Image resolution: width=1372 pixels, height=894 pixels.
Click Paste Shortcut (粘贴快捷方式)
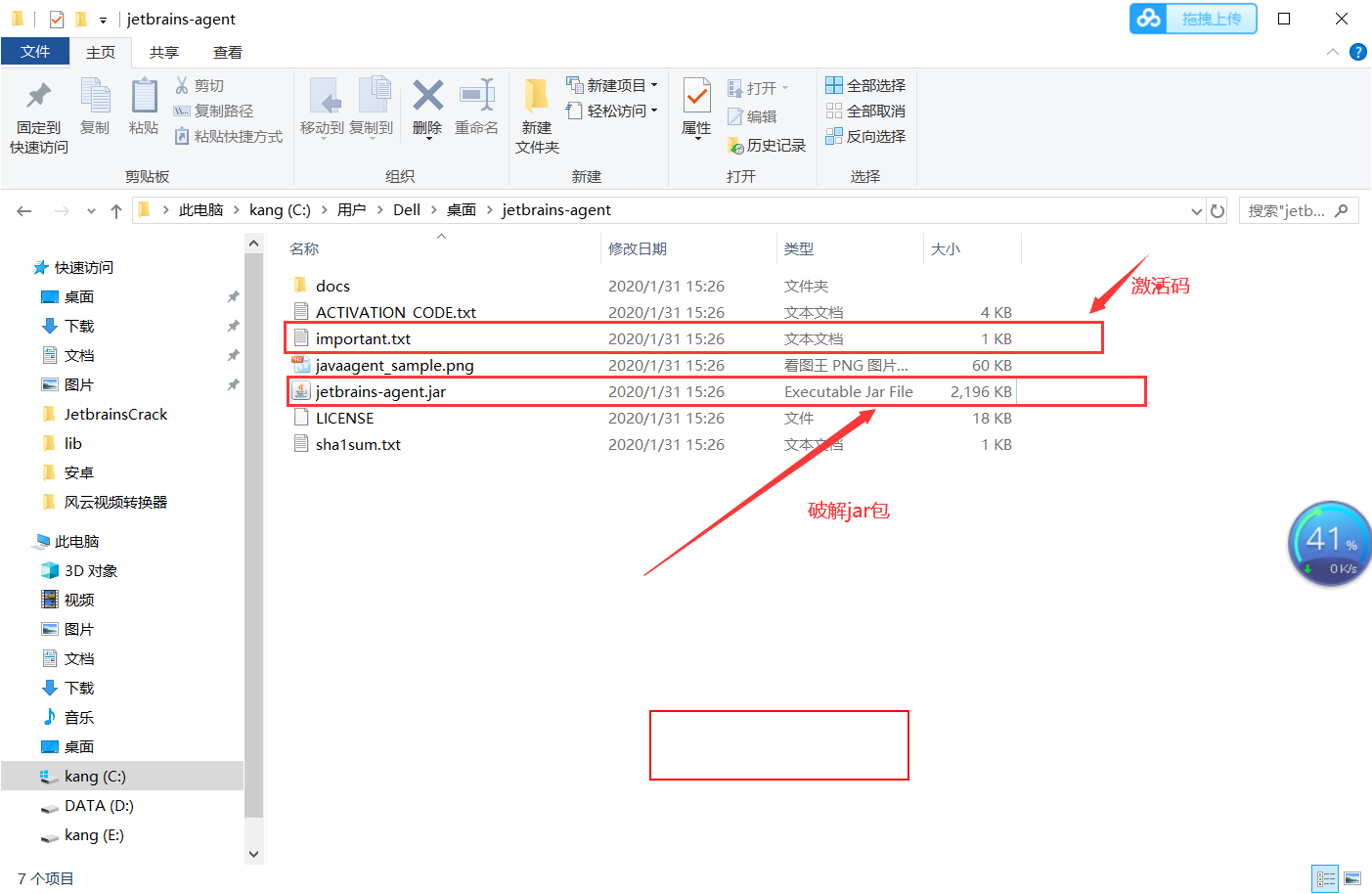click(x=229, y=137)
